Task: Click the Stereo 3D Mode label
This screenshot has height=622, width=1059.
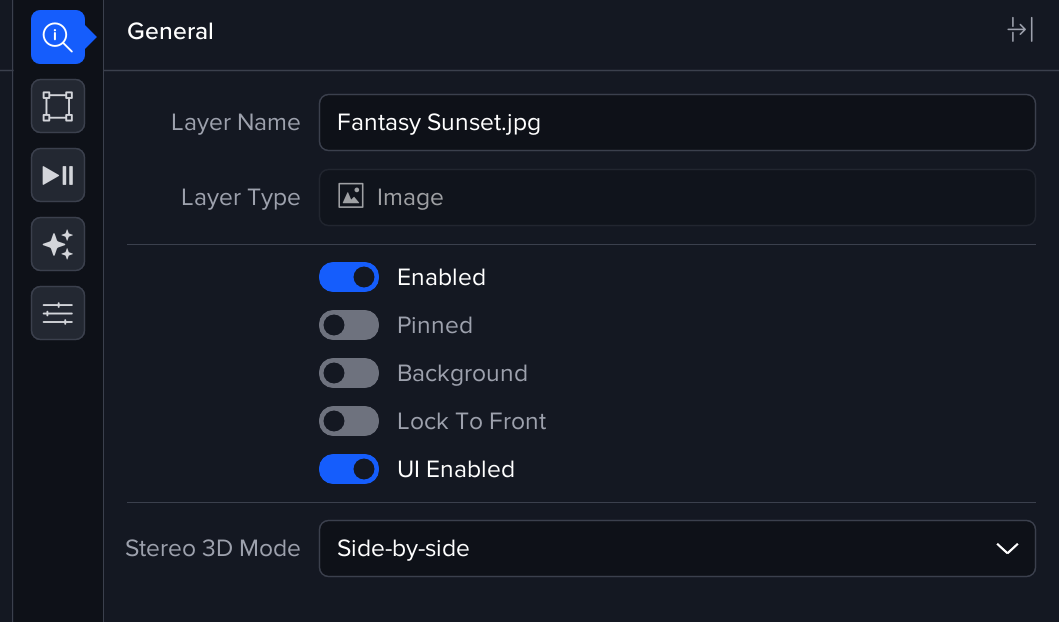Action: pyautogui.click(x=212, y=548)
